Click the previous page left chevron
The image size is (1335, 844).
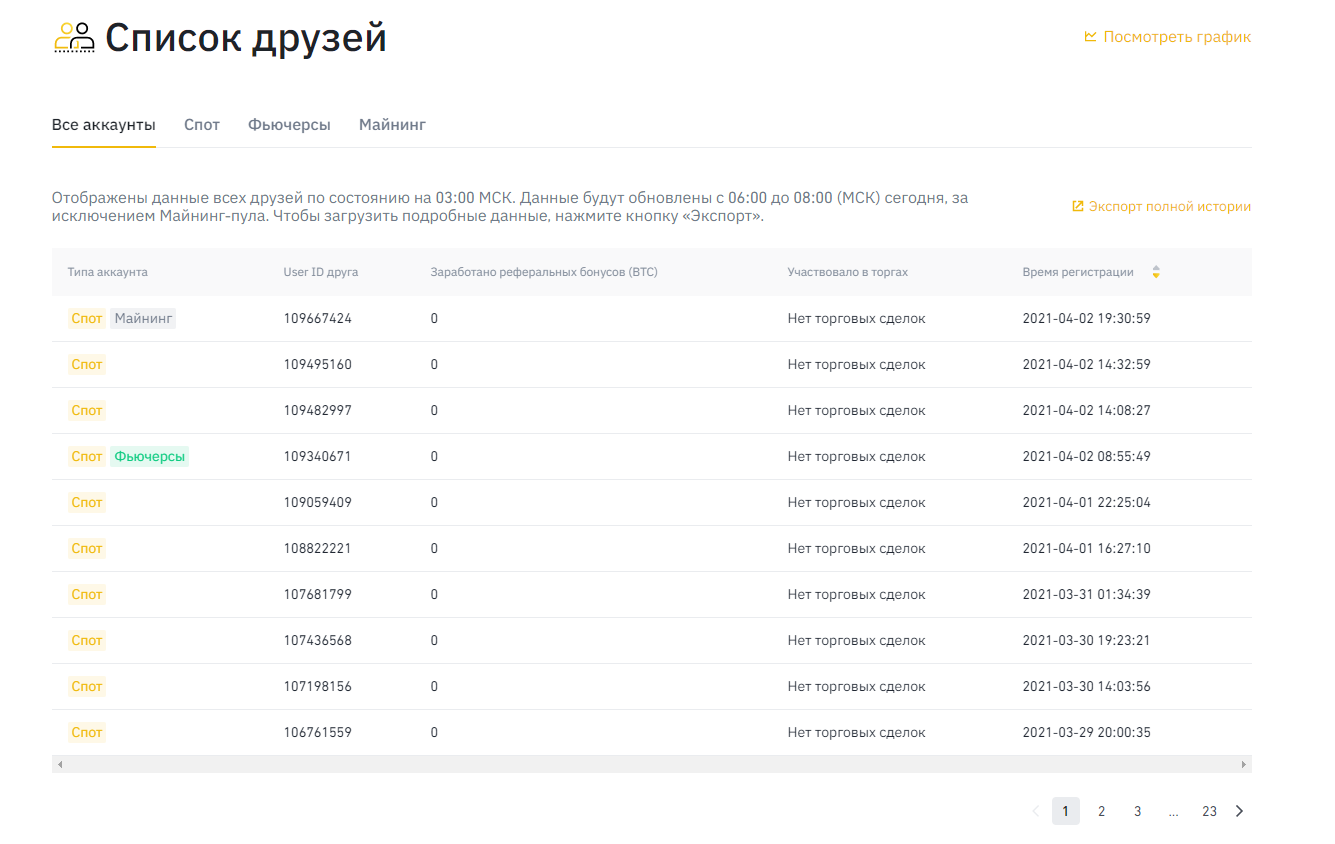(x=1035, y=811)
